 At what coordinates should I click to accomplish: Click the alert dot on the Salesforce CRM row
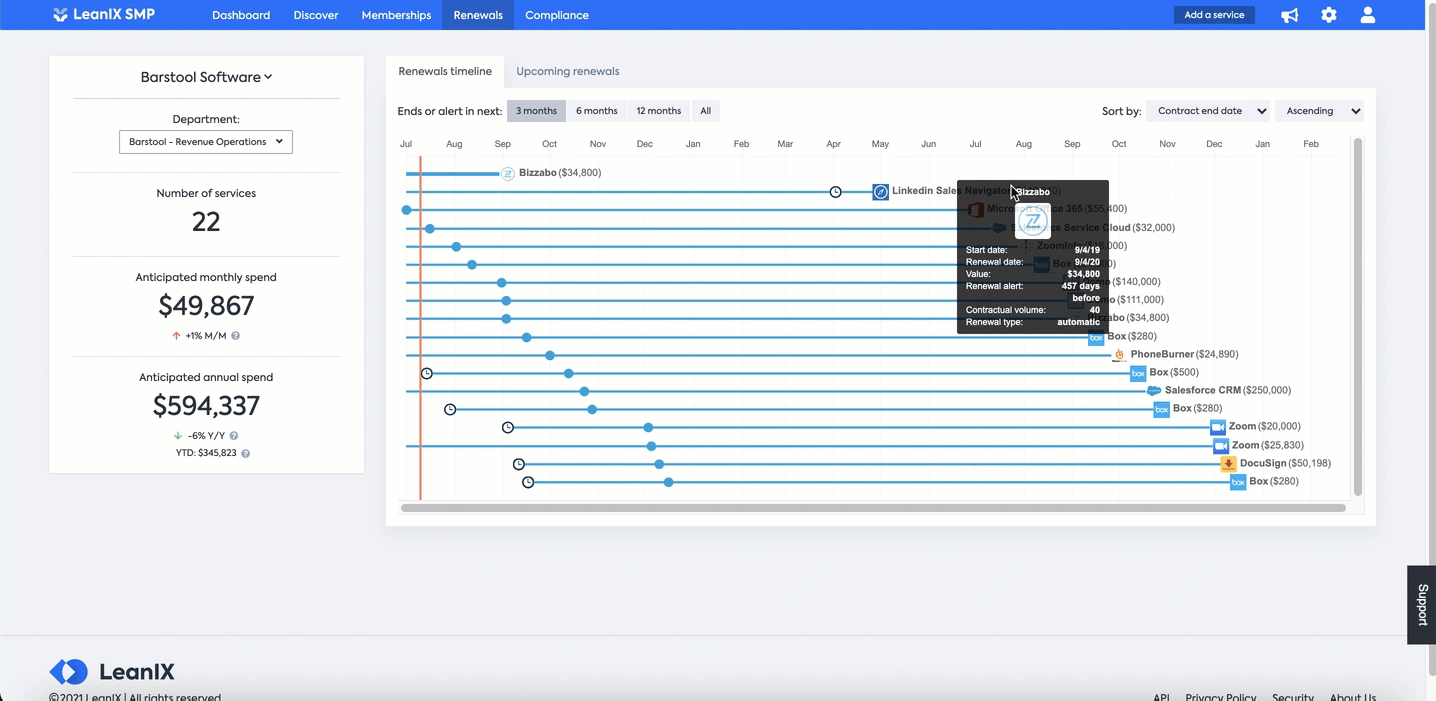(584, 391)
